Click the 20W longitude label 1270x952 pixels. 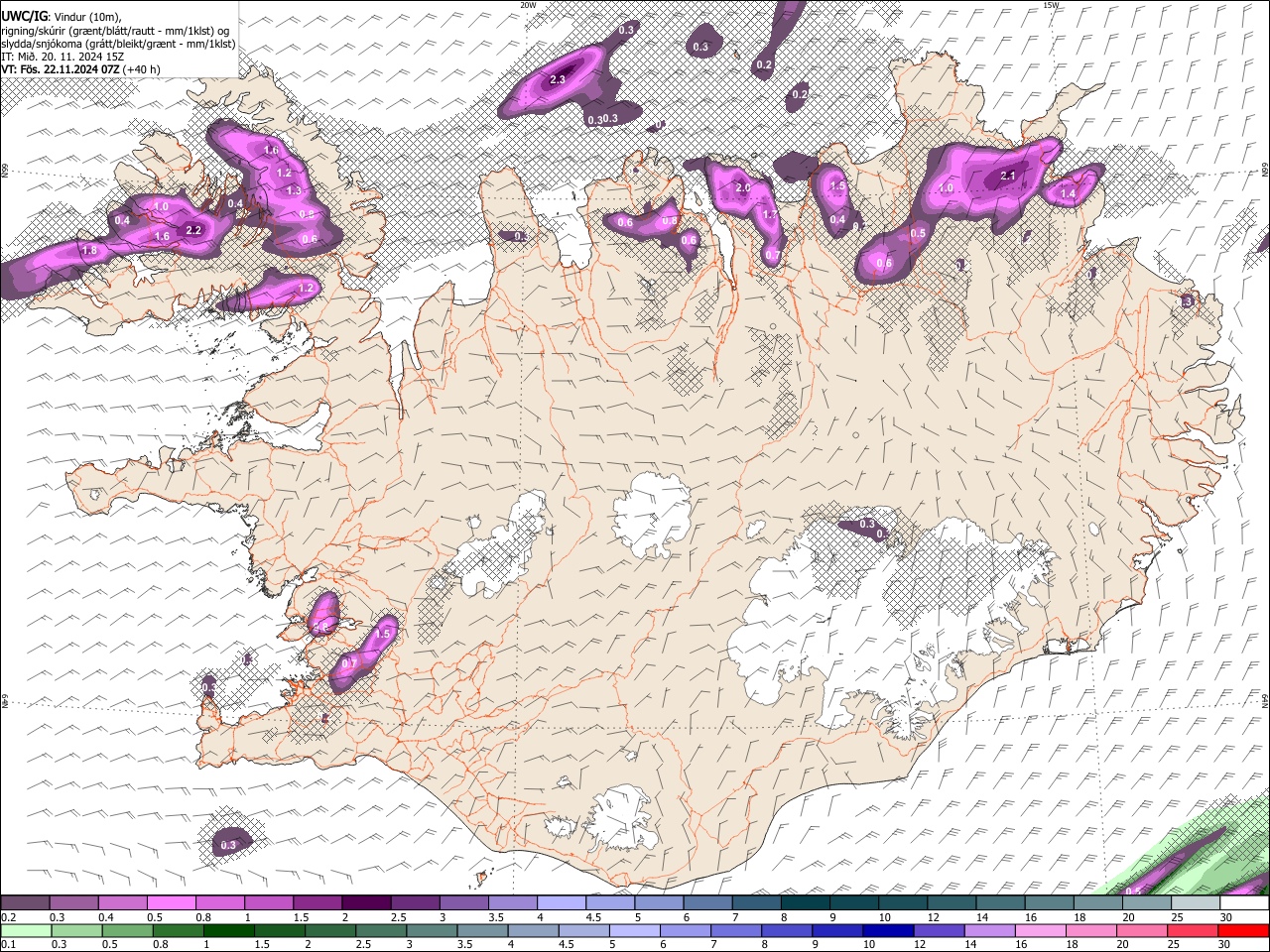[528, 5]
